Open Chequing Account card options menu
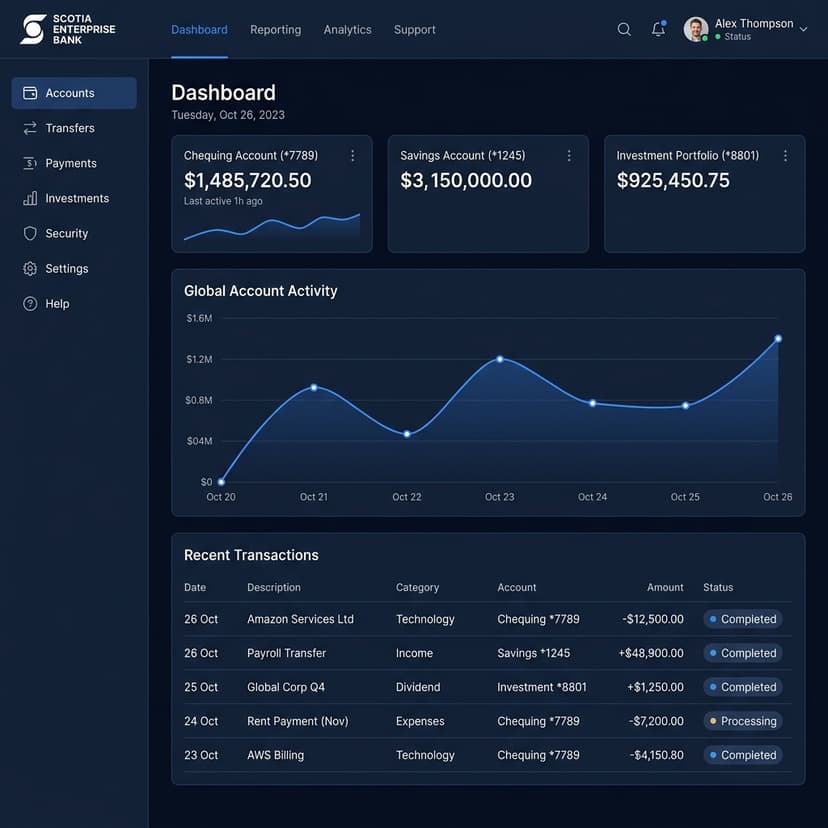828x828 pixels. 352,156
